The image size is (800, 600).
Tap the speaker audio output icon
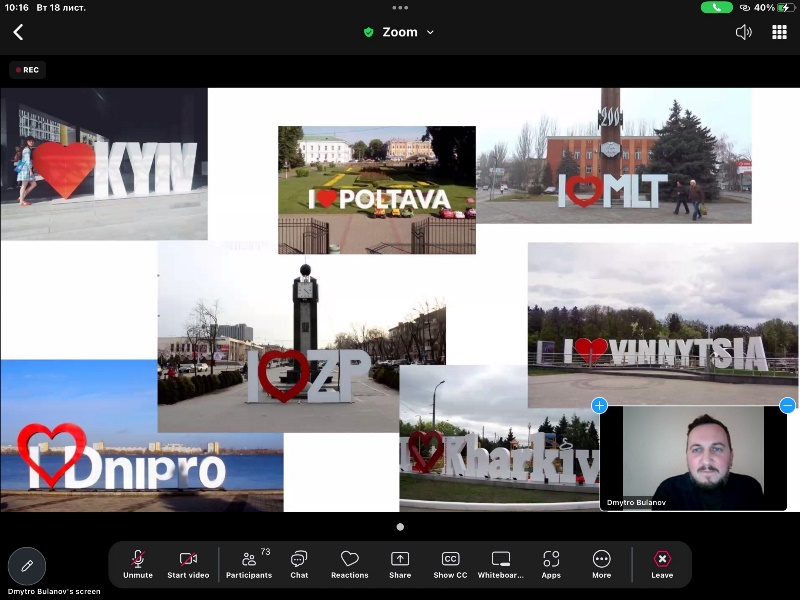click(744, 32)
